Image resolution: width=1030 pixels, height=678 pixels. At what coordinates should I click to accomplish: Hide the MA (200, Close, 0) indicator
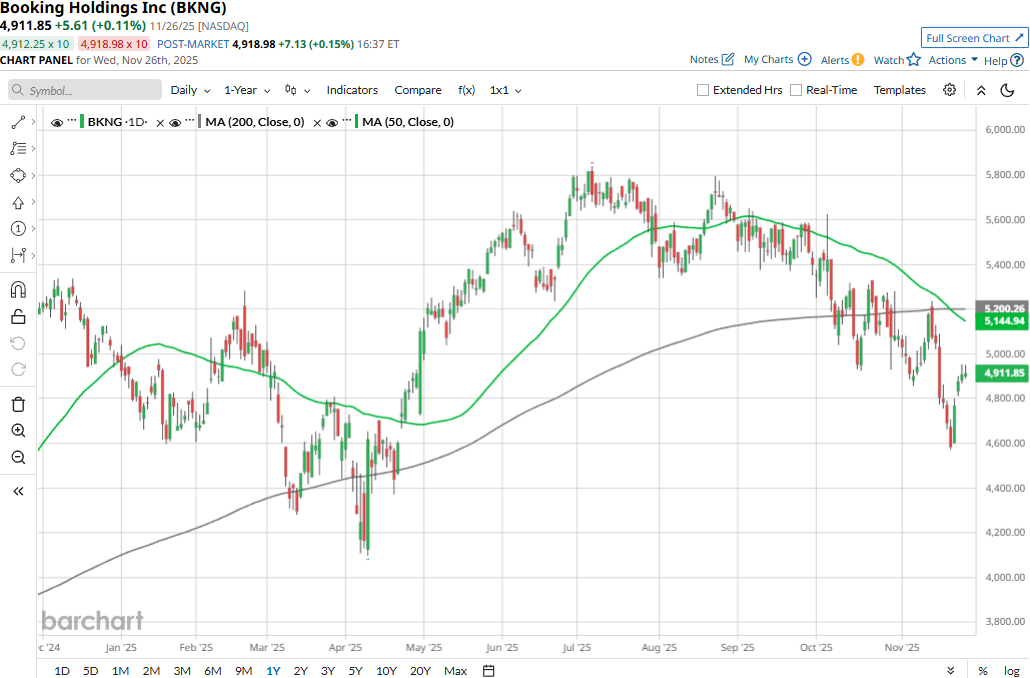pos(175,123)
